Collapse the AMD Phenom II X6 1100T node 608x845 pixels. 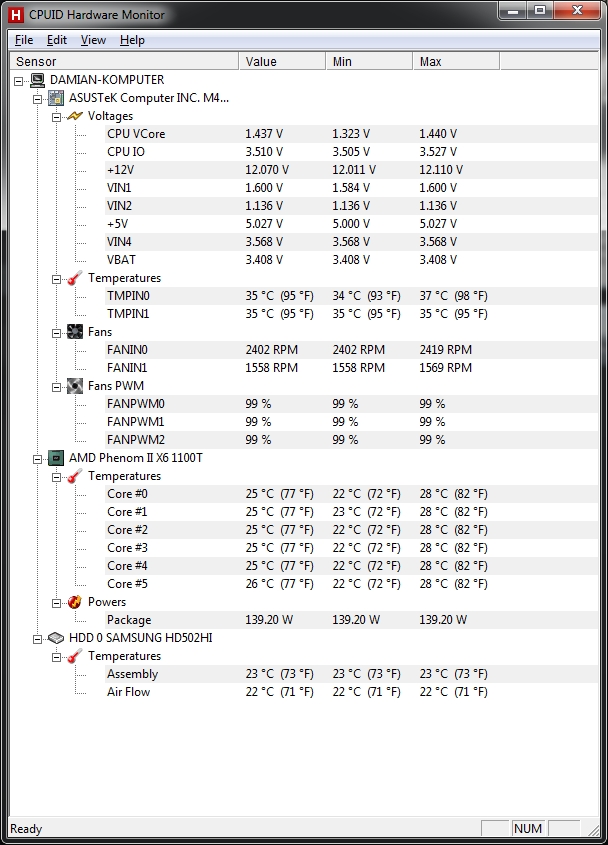[37, 459]
